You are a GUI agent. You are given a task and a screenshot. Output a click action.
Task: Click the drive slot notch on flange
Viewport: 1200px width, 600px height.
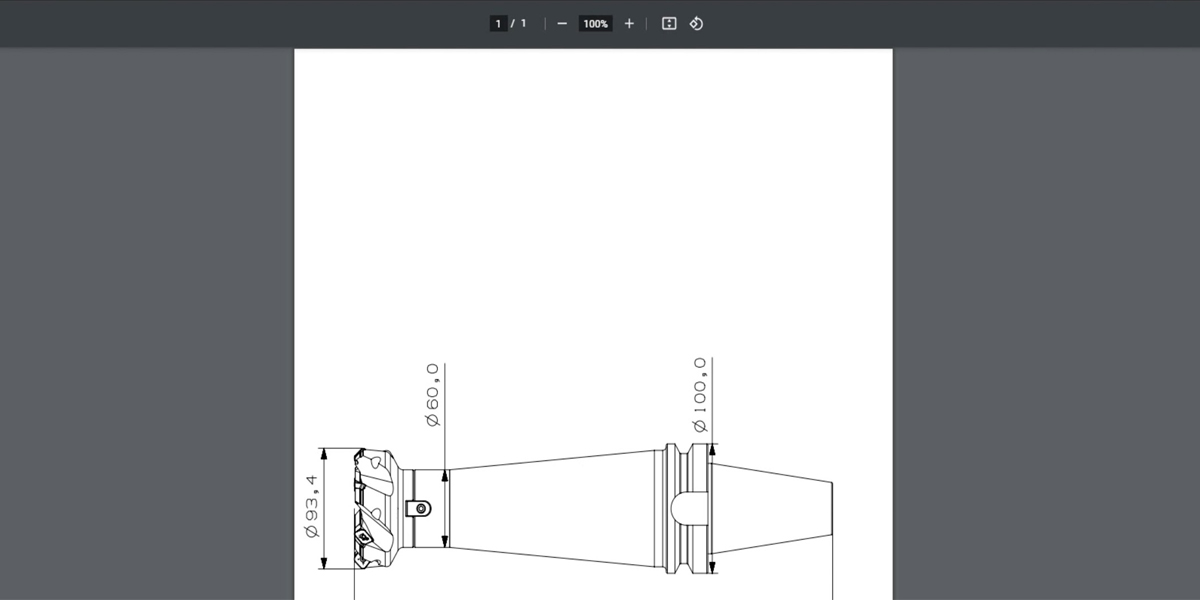(689, 505)
